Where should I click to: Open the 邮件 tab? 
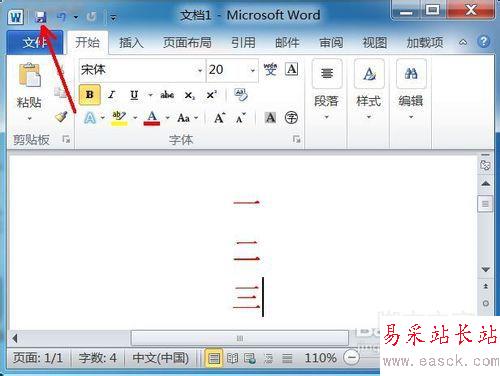pos(287,42)
